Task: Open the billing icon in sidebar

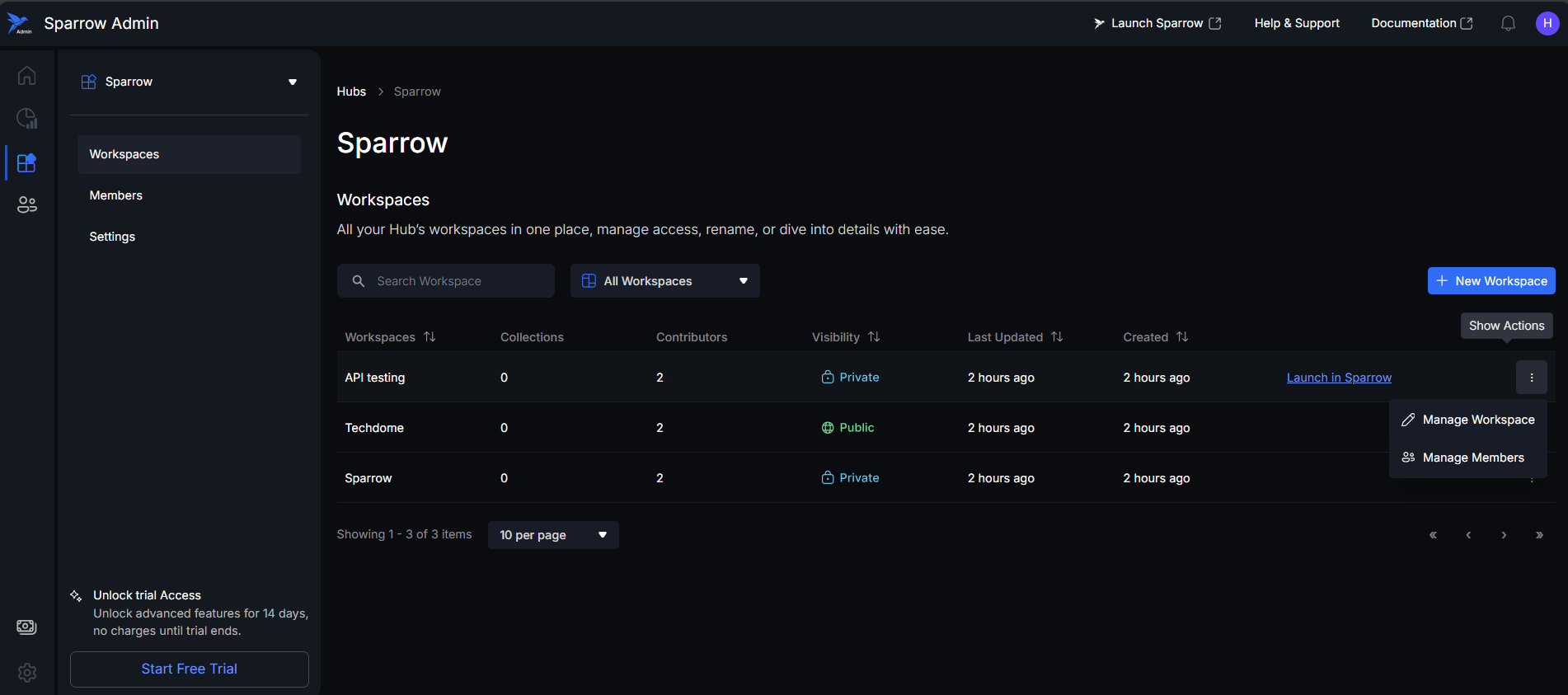Action: click(x=26, y=627)
